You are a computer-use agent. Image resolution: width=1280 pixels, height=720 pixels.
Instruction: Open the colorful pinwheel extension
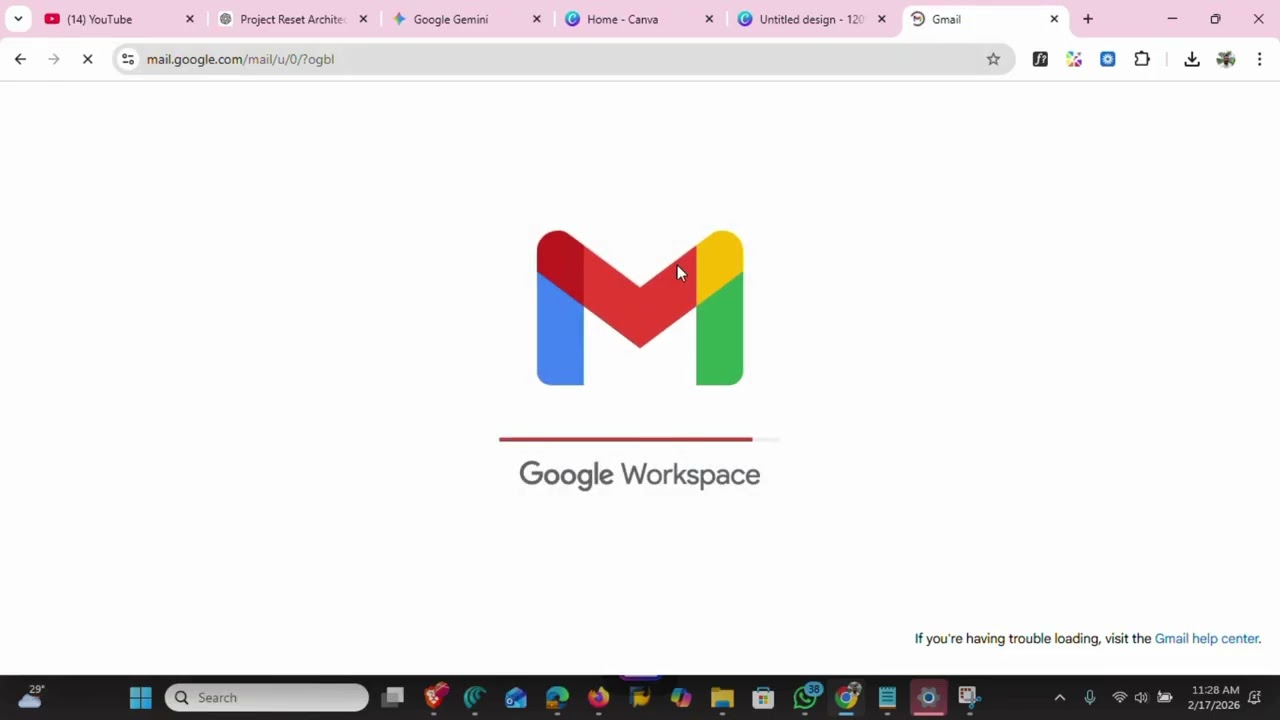point(1074,59)
